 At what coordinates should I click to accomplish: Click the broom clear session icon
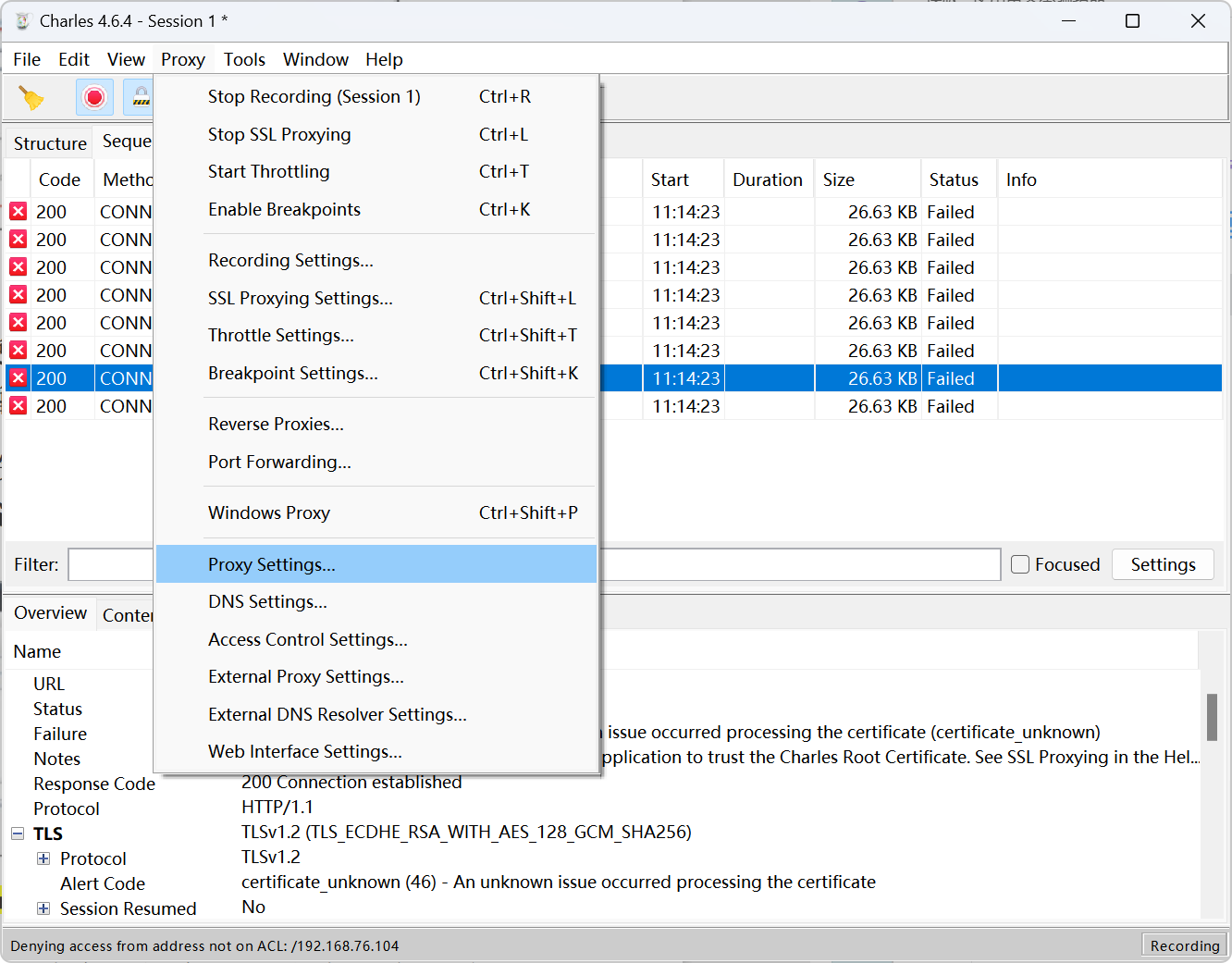tap(31, 97)
